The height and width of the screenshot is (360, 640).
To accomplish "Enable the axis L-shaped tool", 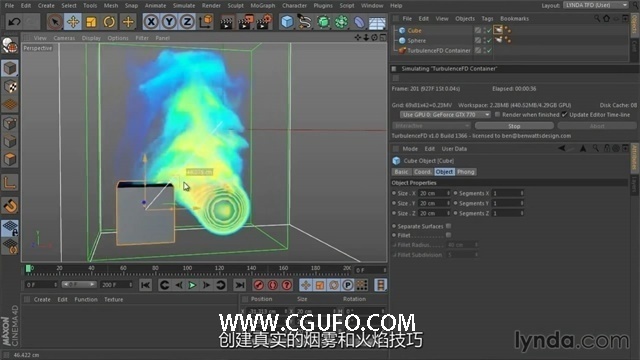I will pos(10,182).
